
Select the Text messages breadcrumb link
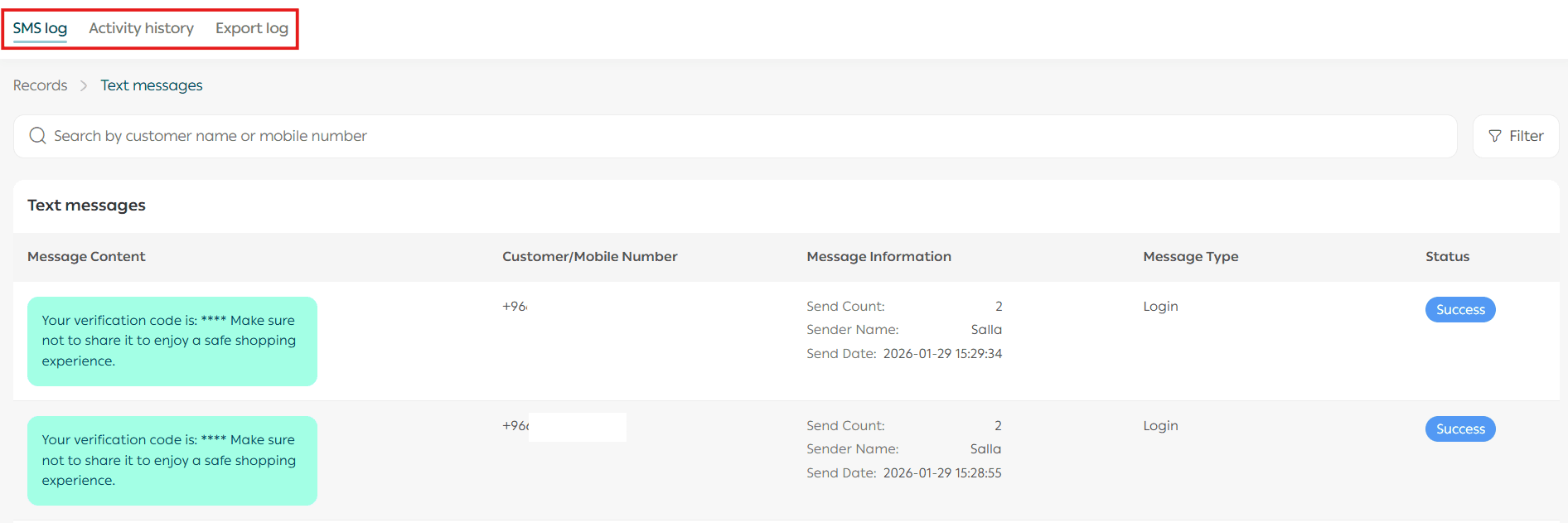coord(152,85)
